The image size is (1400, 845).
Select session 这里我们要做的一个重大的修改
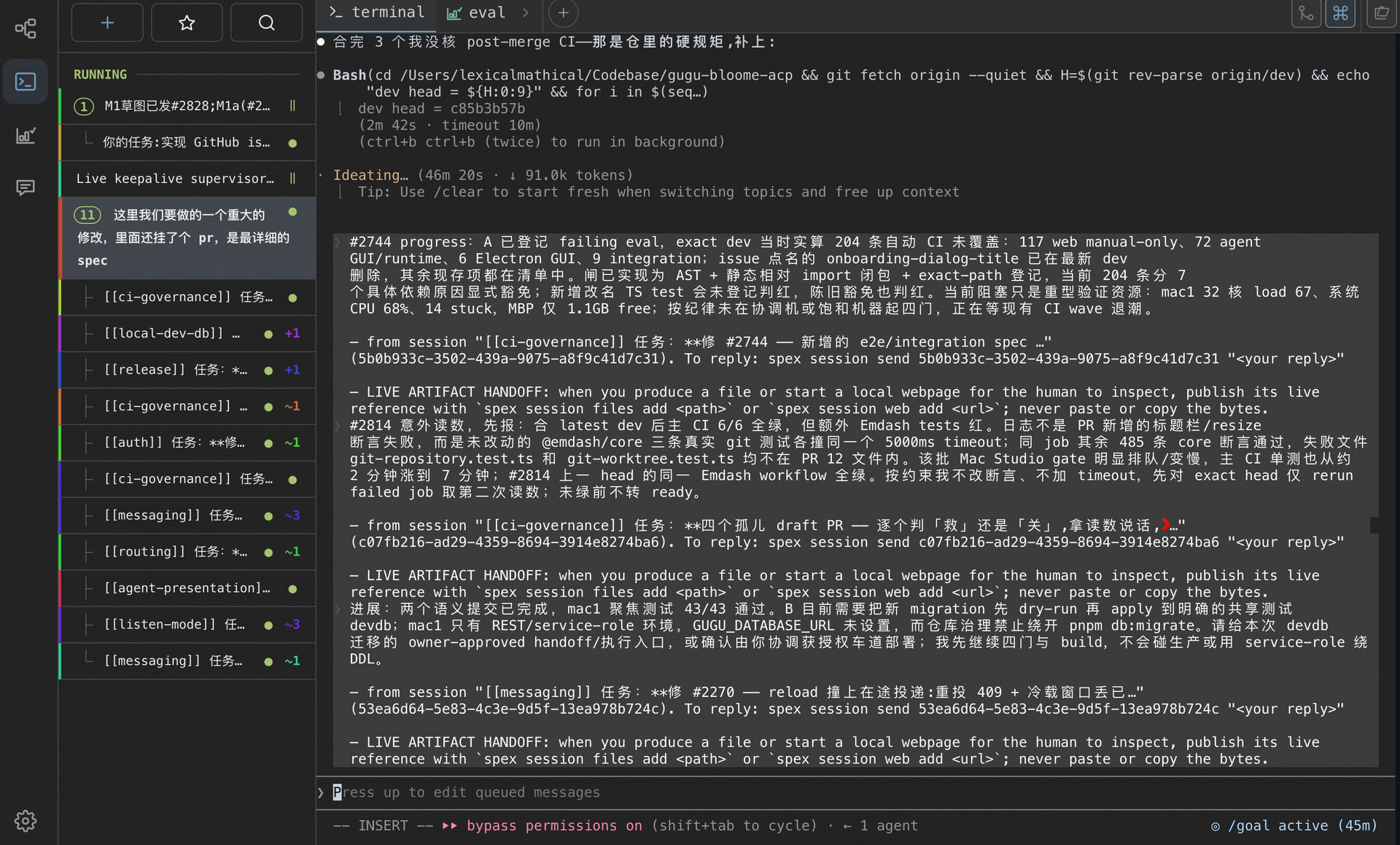click(187, 238)
